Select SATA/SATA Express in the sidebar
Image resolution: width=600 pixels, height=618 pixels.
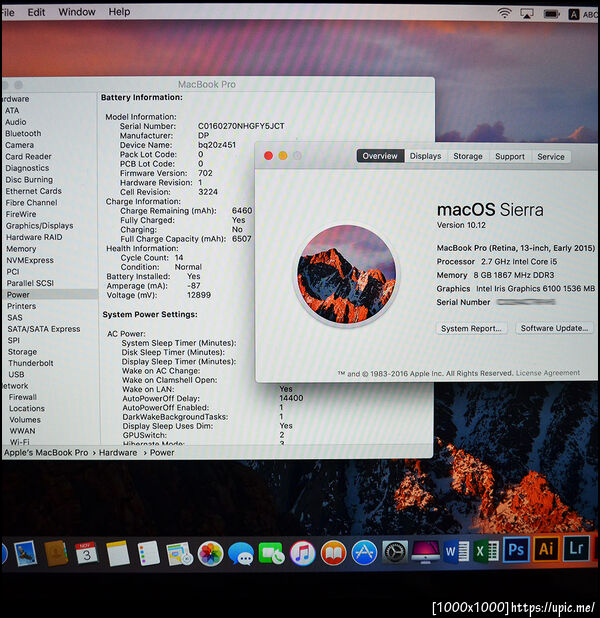click(x=44, y=329)
